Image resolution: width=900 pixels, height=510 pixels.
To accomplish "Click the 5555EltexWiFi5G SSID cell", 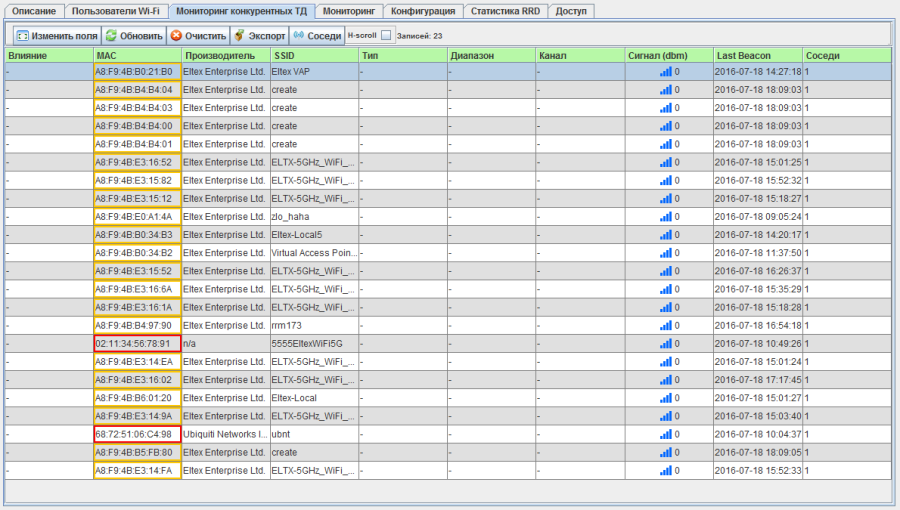I will [315, 344].
